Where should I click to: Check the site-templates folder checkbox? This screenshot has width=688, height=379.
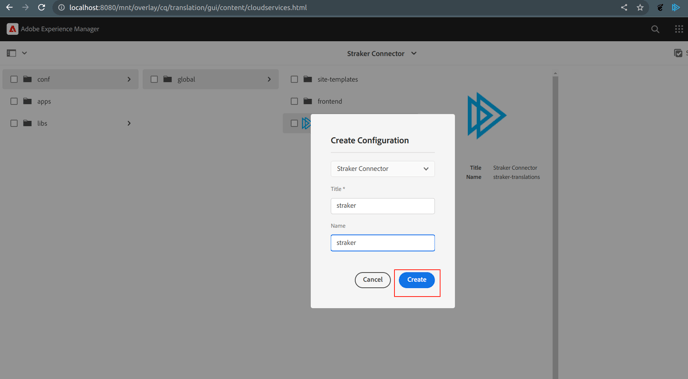pos(294,79)
